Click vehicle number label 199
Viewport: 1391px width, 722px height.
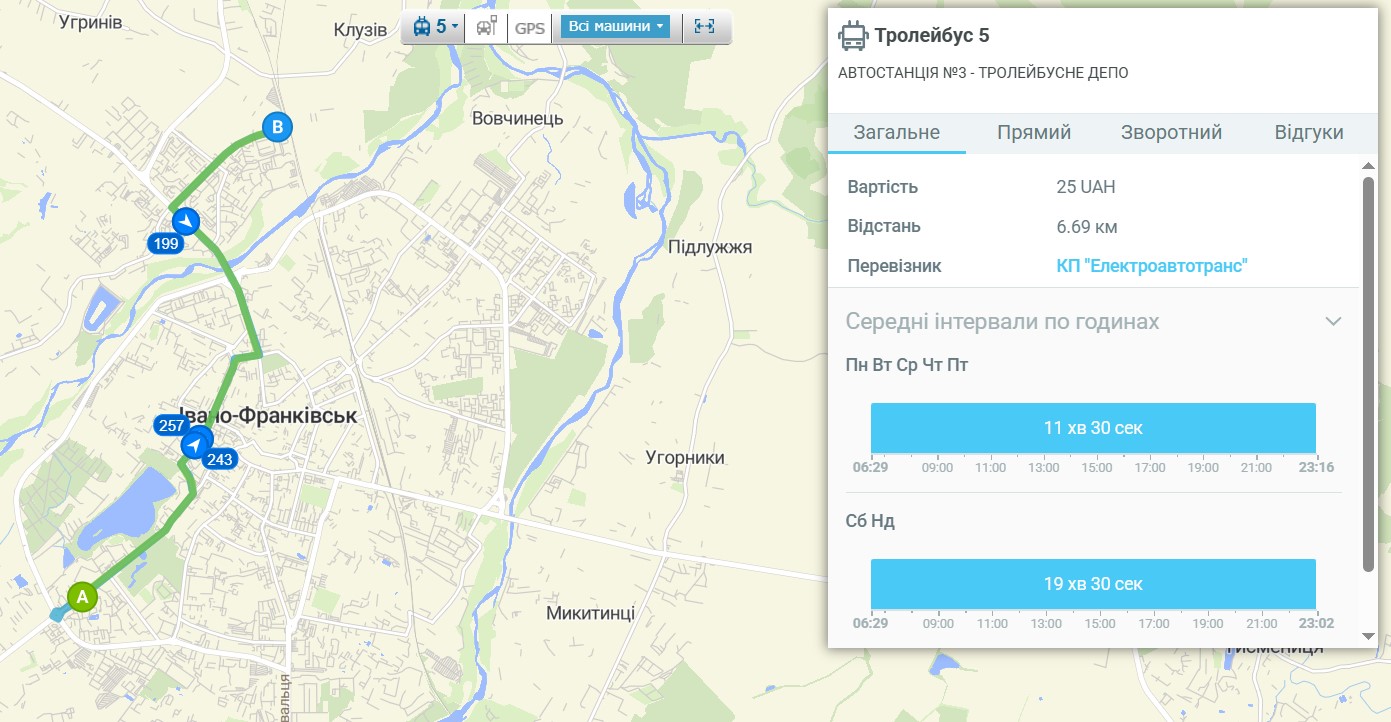[x=165, y=243]
